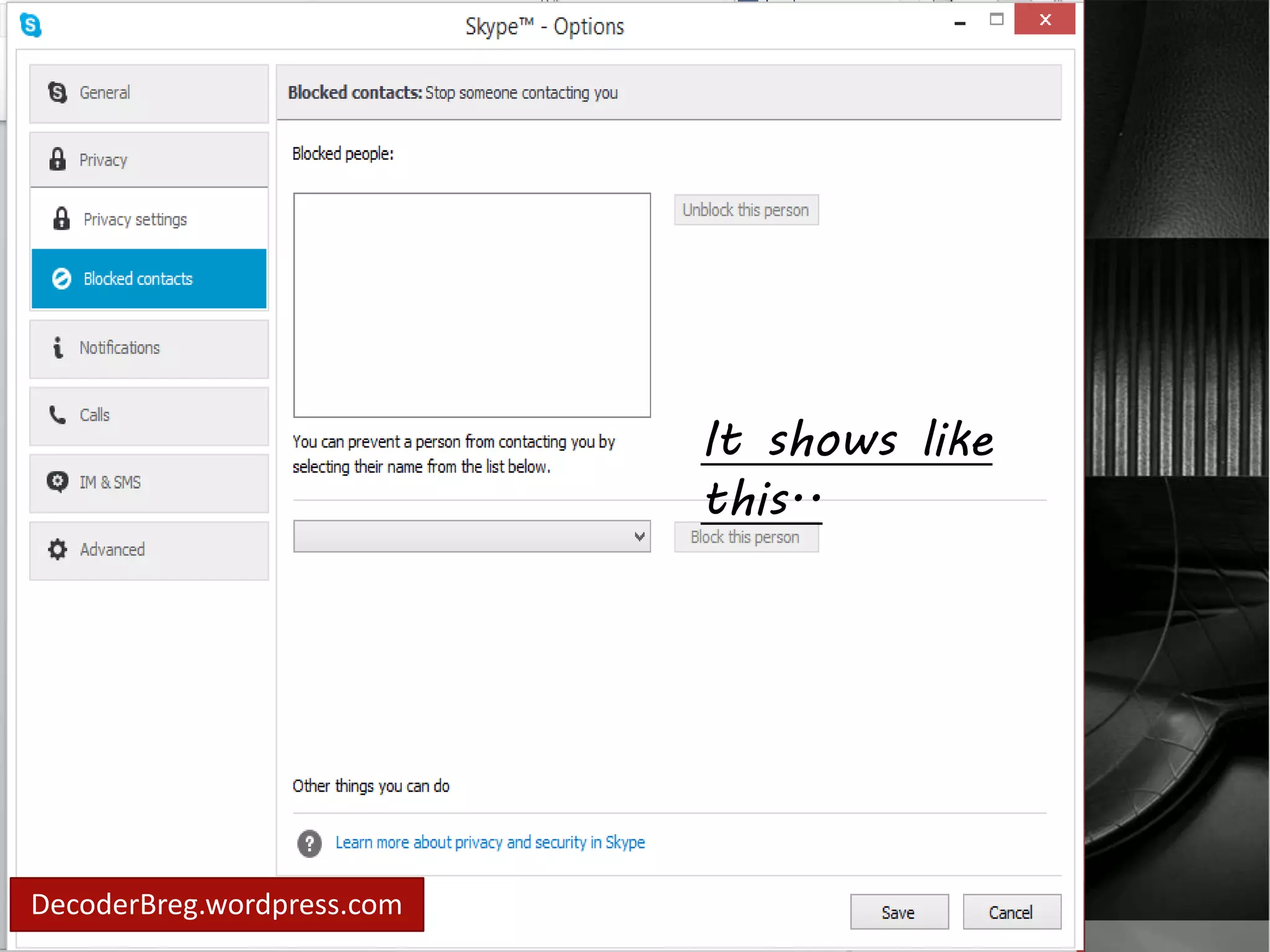Cancel the options dialog
The image size is (1270, 952).
point(1011,912)
